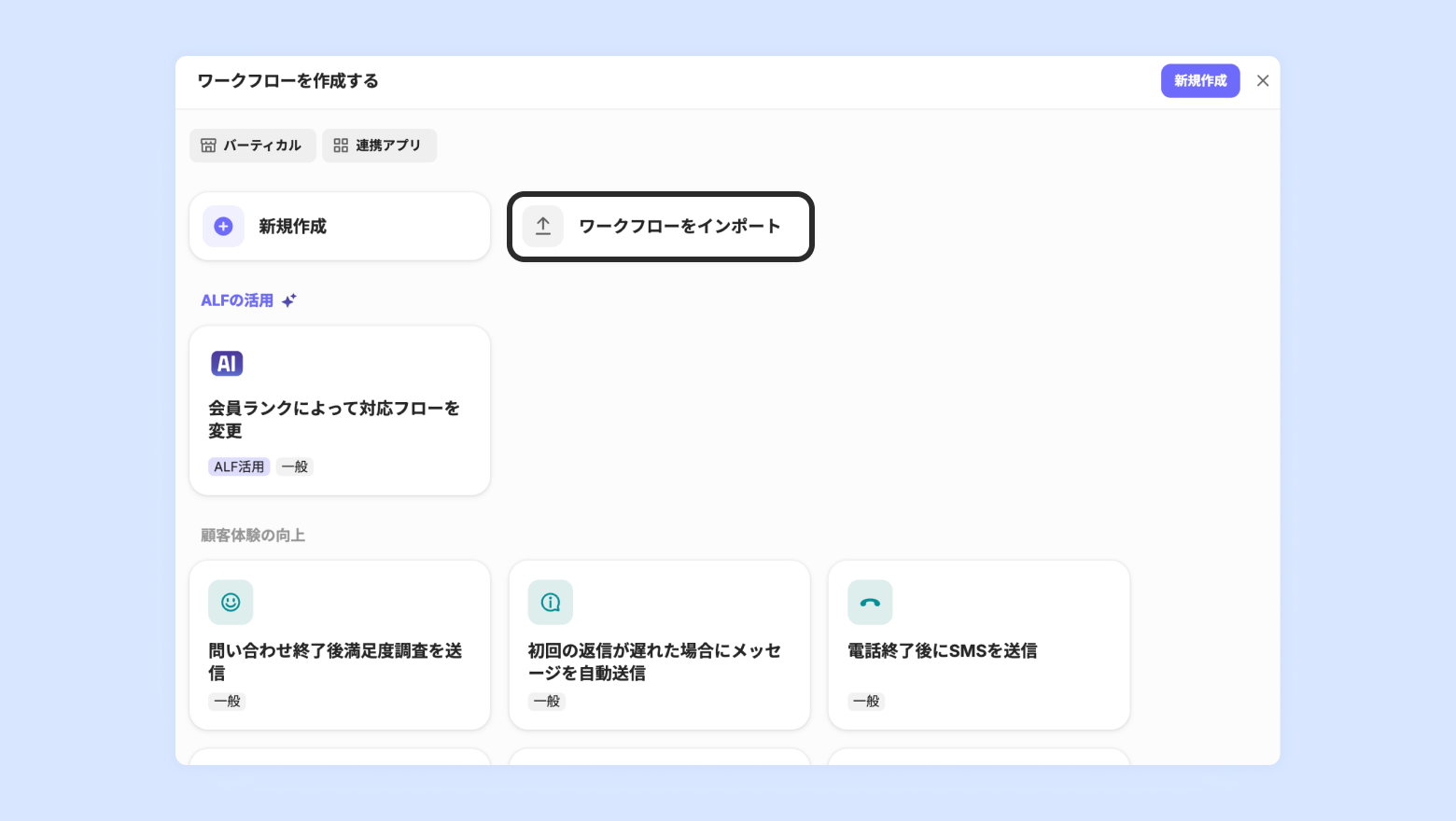Viewport: 1456px width, 821px height.
Task: Click the phone hang-up icon
Action: 870,603
